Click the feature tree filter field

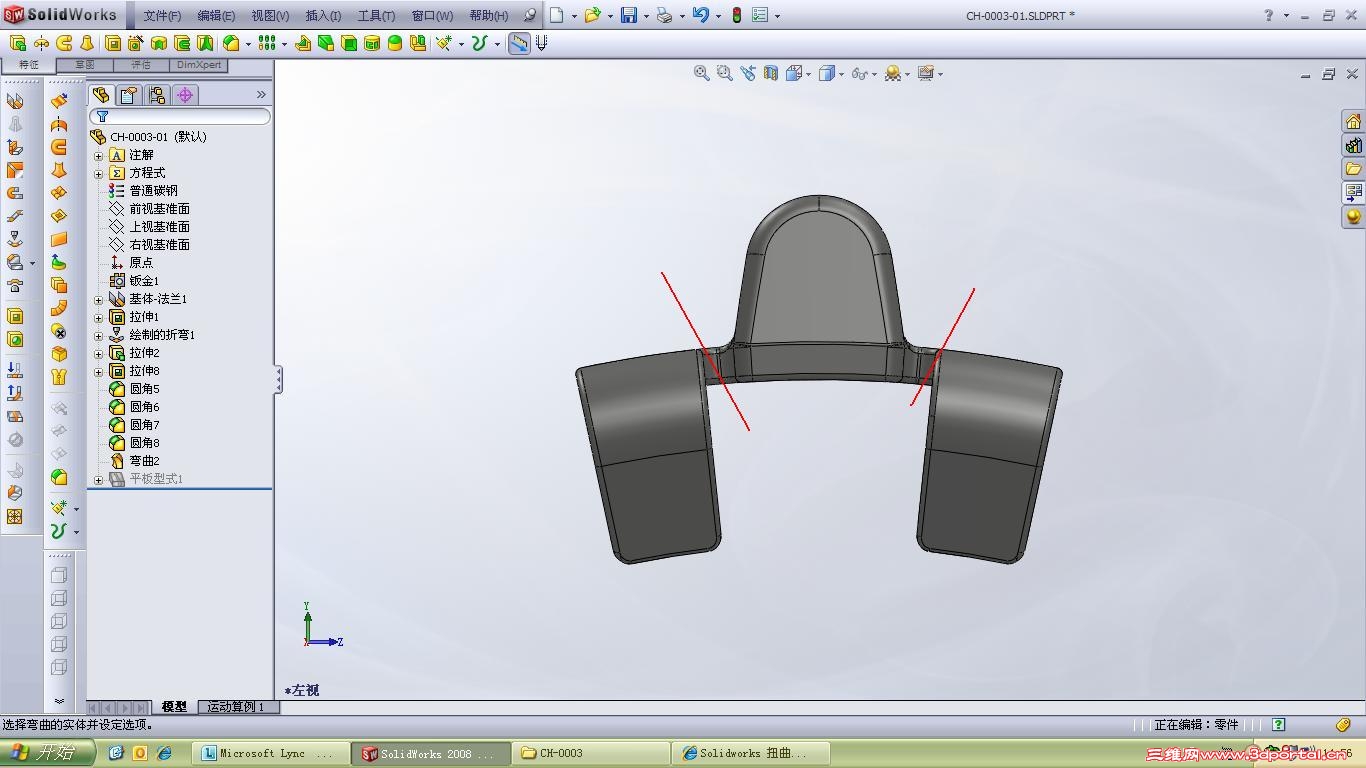(180, 117)
